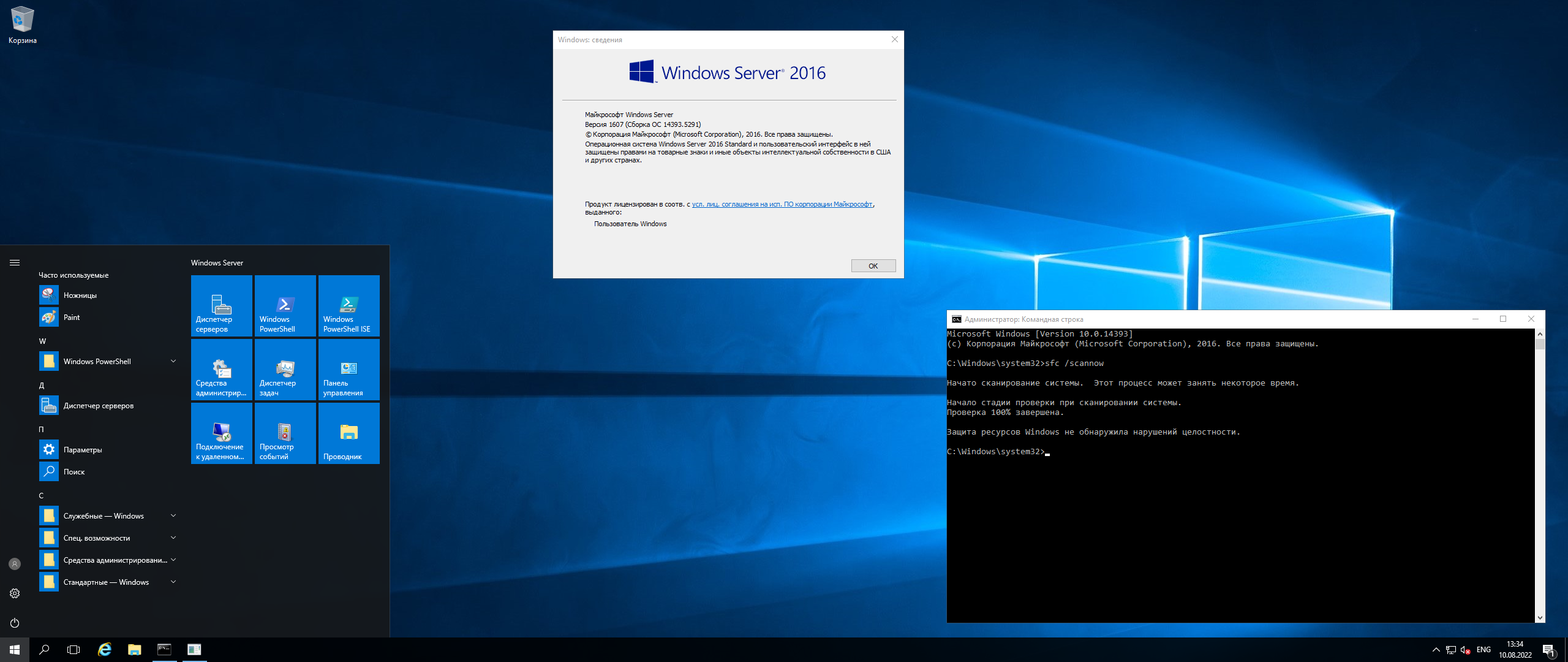
Task: Open the Control Panel tile
Action: pos(349,370)
